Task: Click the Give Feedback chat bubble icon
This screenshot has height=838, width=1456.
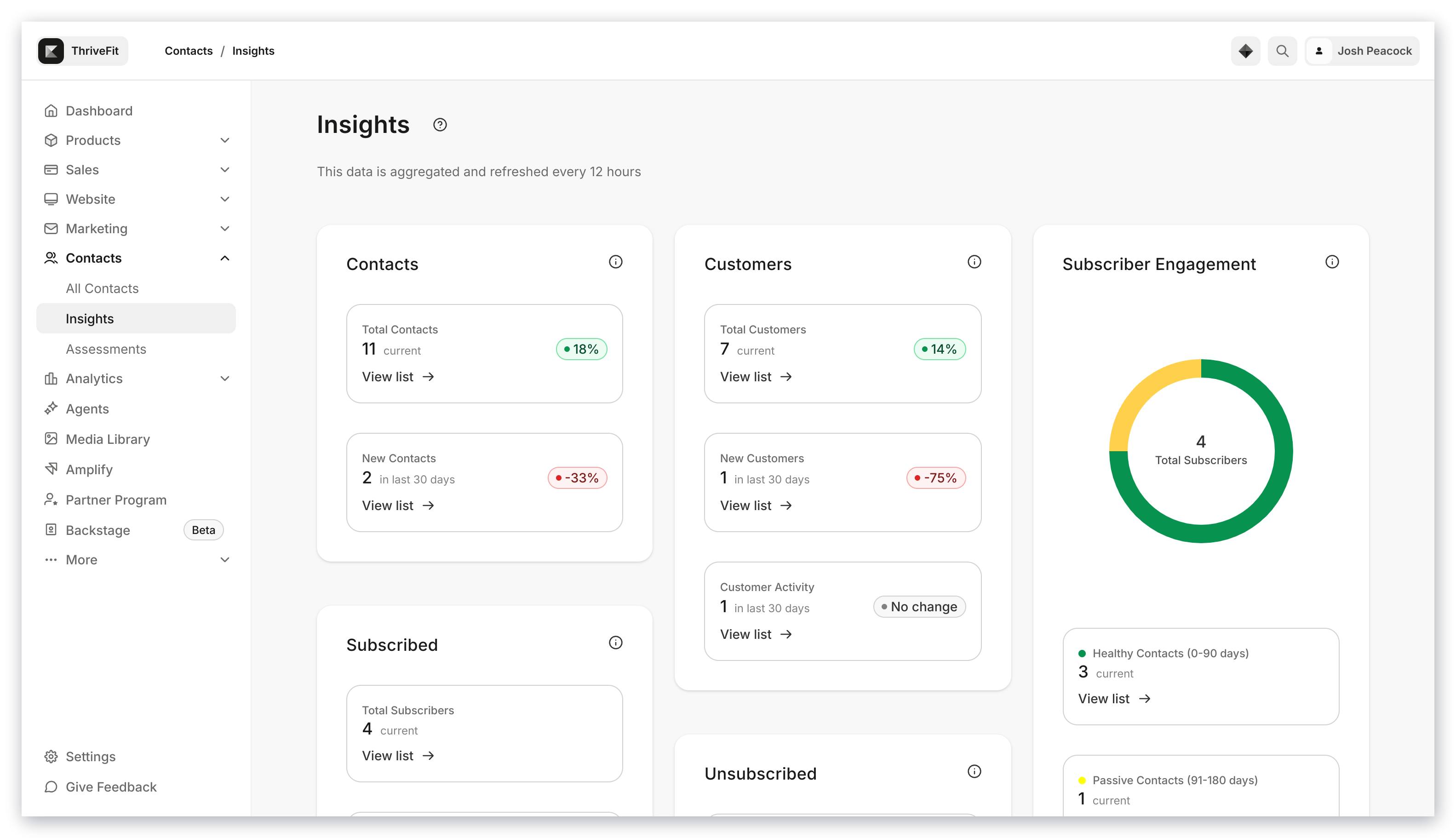Action: (x=51, y=786)
